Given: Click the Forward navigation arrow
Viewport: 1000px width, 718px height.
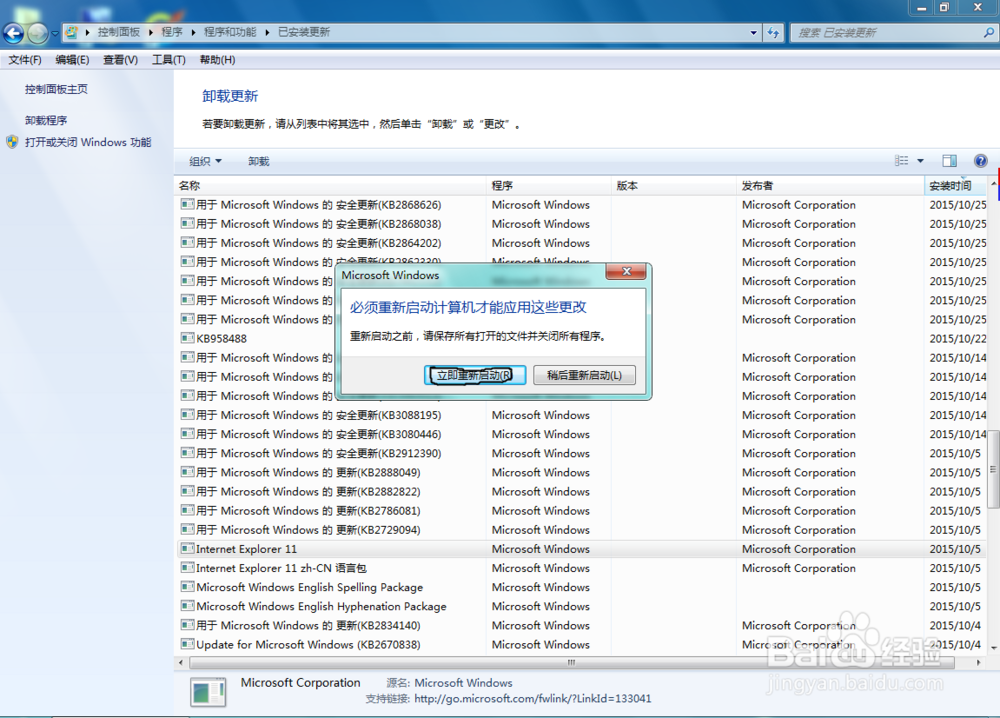Looking at the screenshot, I should click(x=38, y=33).
